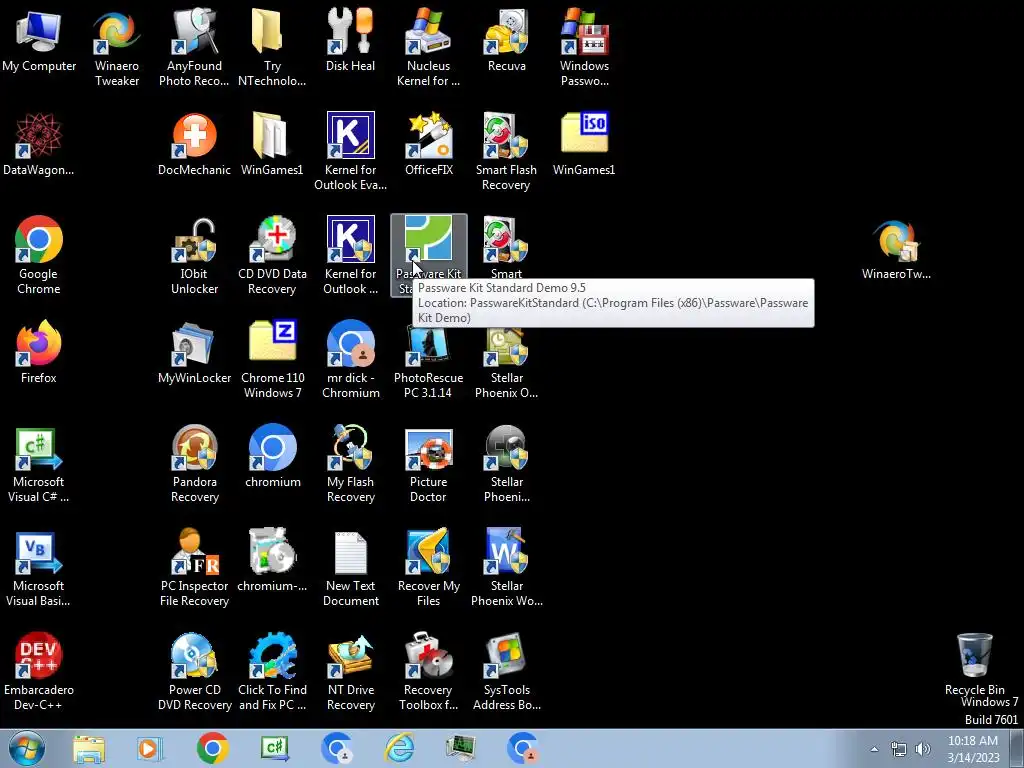Open Kernel for Outlook shortcut beside Passware
Viewport: 1024px width, 768px height.
pyautogui.click(x=350, y=256)
